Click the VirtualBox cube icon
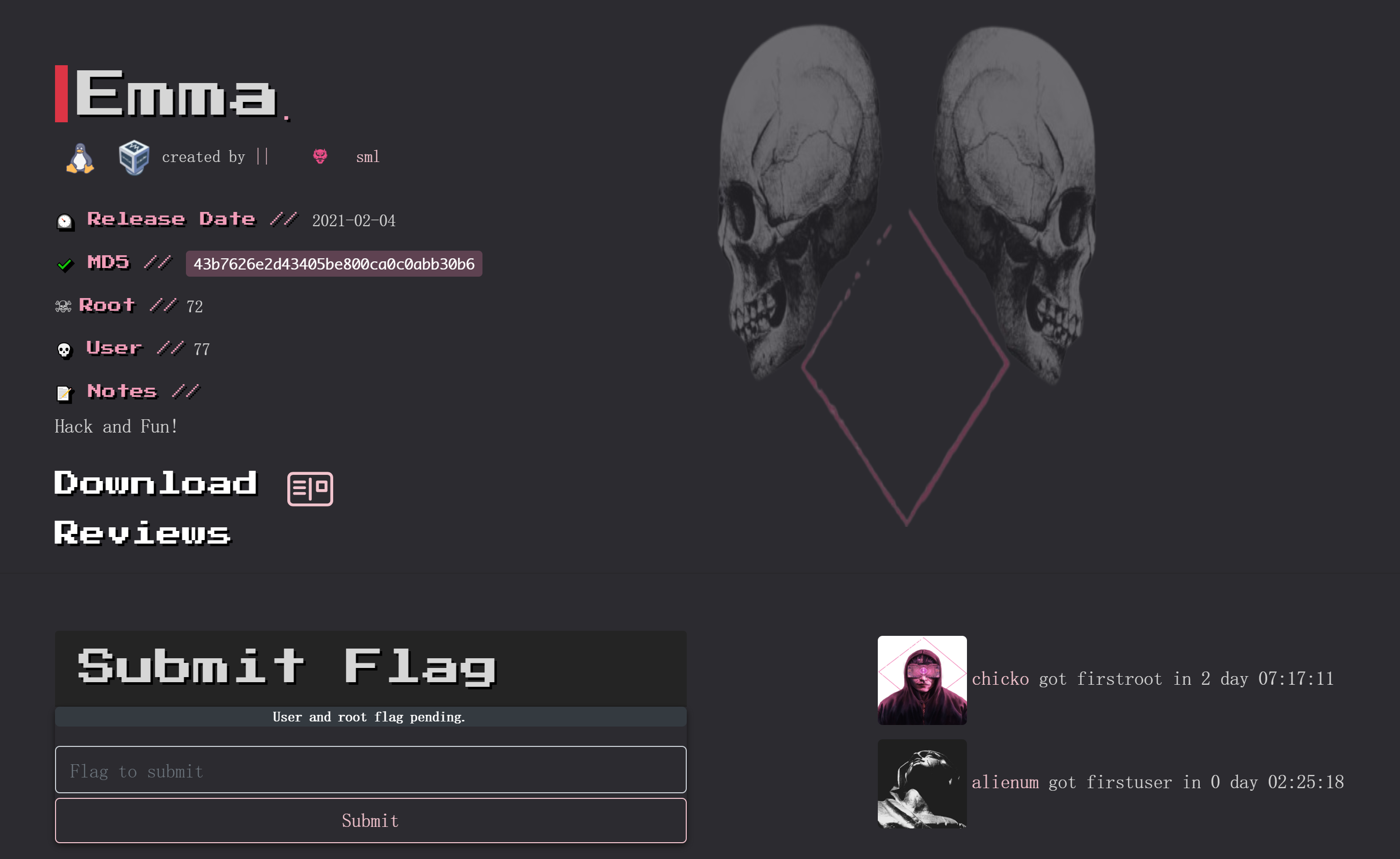Screen dimensions: 1400x859 (134, 157)
